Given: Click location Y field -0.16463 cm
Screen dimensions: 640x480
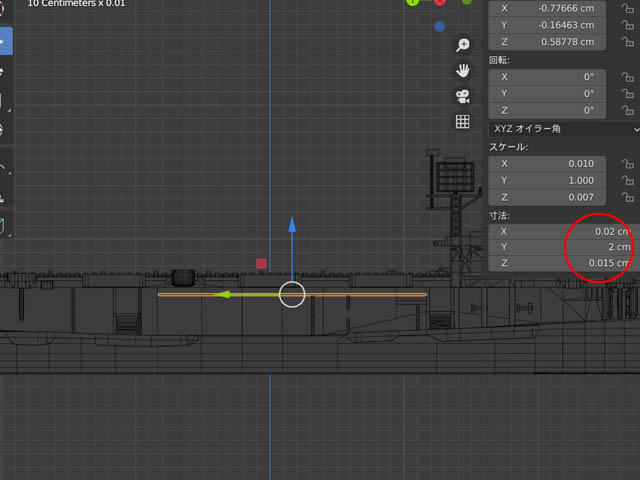Looking at the screenshot, I should pos(547,25).
